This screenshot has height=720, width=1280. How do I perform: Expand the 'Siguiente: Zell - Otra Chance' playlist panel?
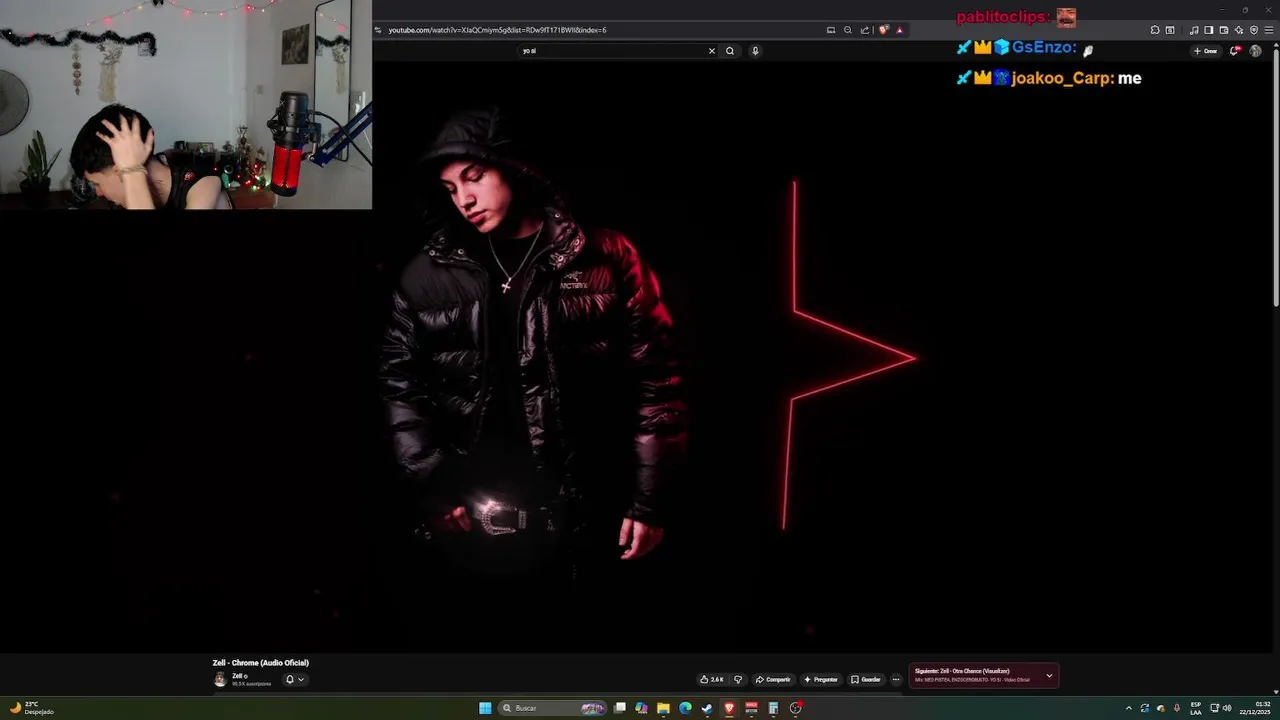(1049, 676)
